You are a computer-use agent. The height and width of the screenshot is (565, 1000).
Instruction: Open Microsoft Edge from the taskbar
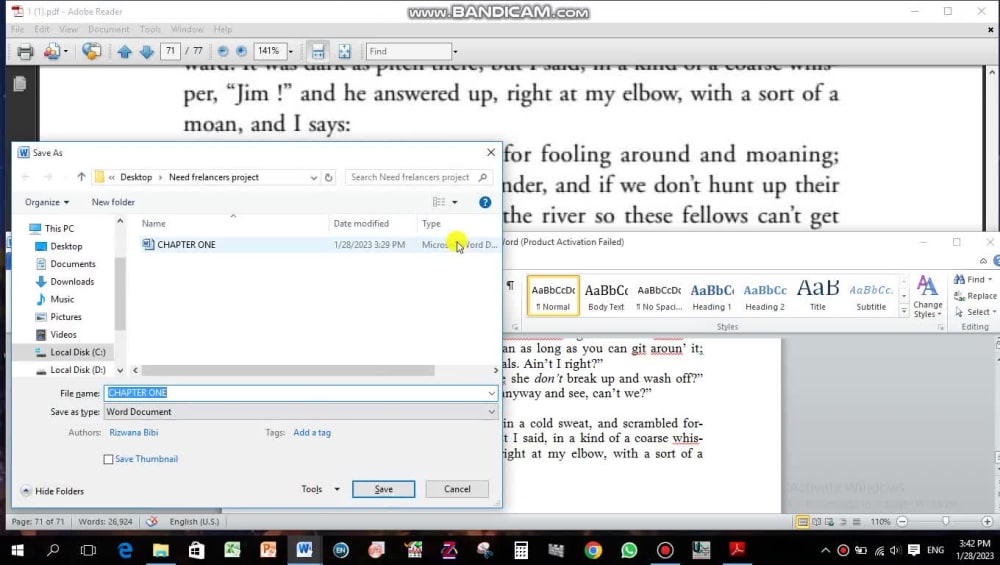[x=125, y=550]
